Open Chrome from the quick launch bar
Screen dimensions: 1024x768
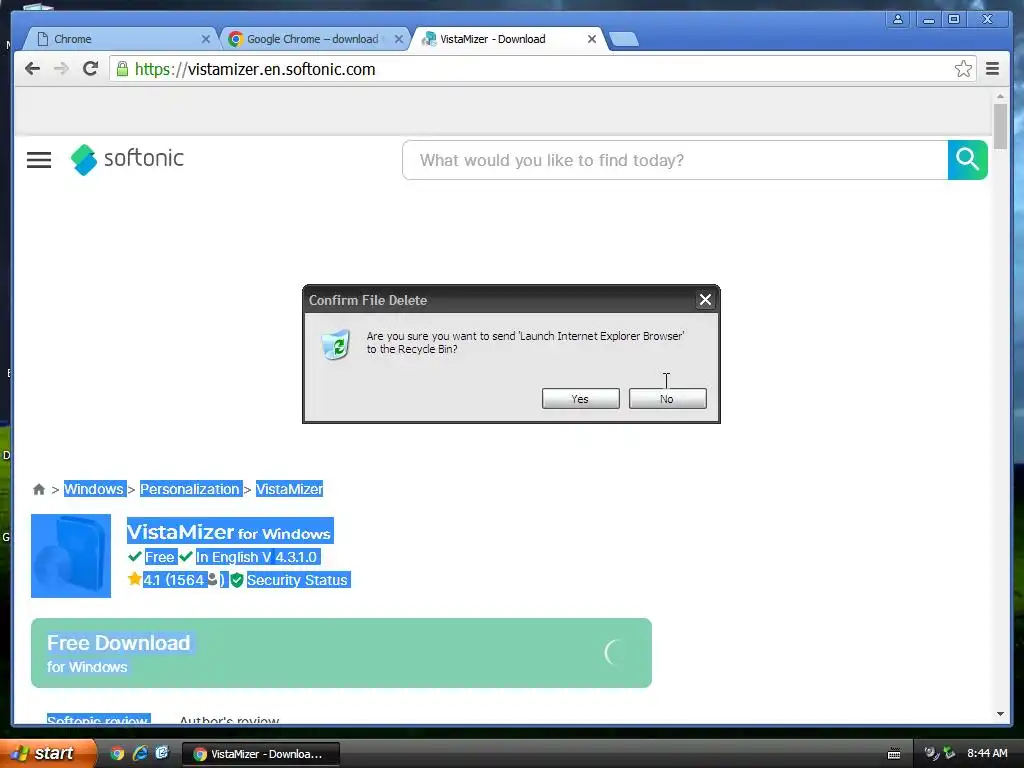(117, 754)
